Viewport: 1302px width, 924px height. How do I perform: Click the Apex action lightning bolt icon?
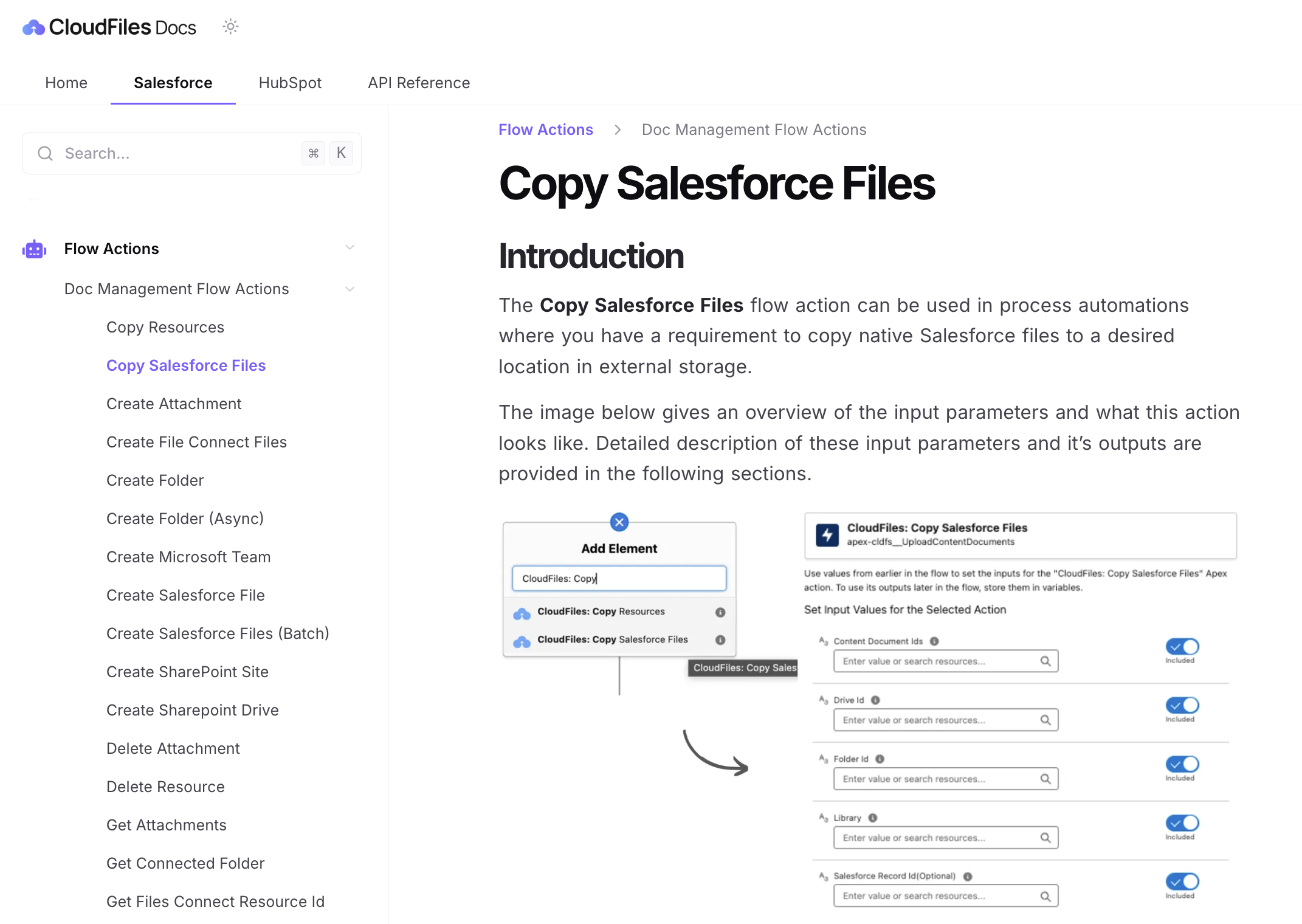pos(827,535)
